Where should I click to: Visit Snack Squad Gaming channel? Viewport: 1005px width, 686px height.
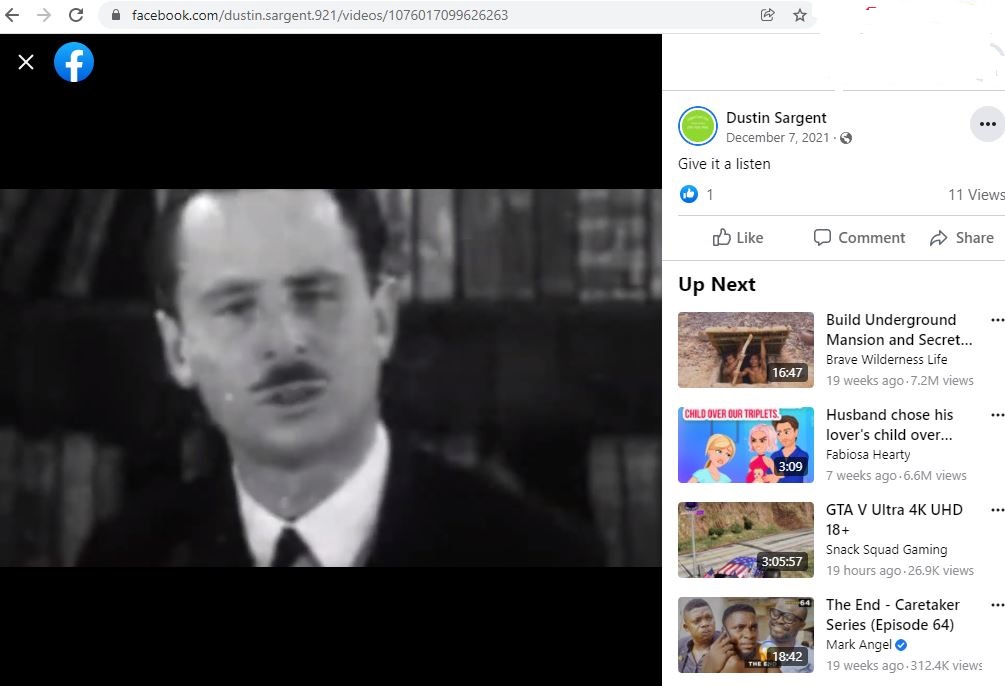click(886, 549)
